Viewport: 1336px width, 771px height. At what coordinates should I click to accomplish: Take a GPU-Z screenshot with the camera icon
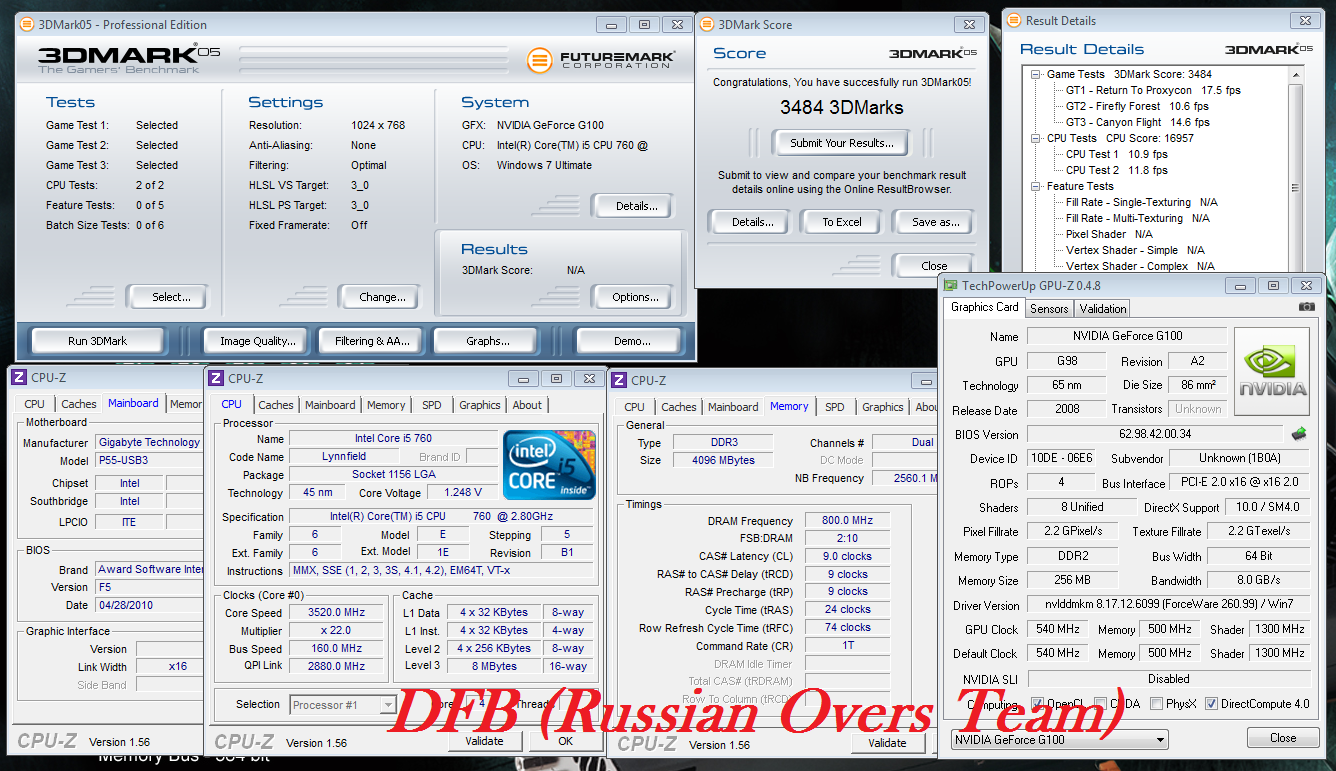pos(1306,307)
